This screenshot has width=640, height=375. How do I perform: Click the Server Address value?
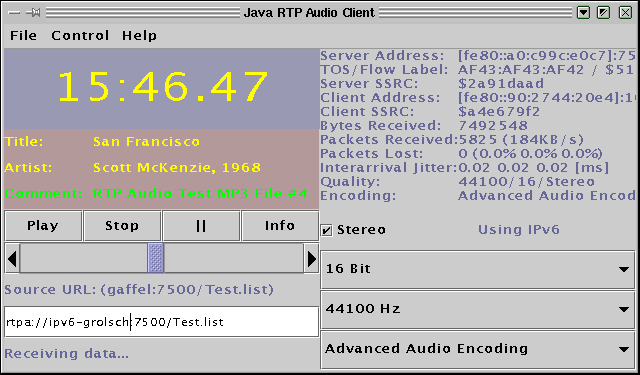click(x=547, y=55)
